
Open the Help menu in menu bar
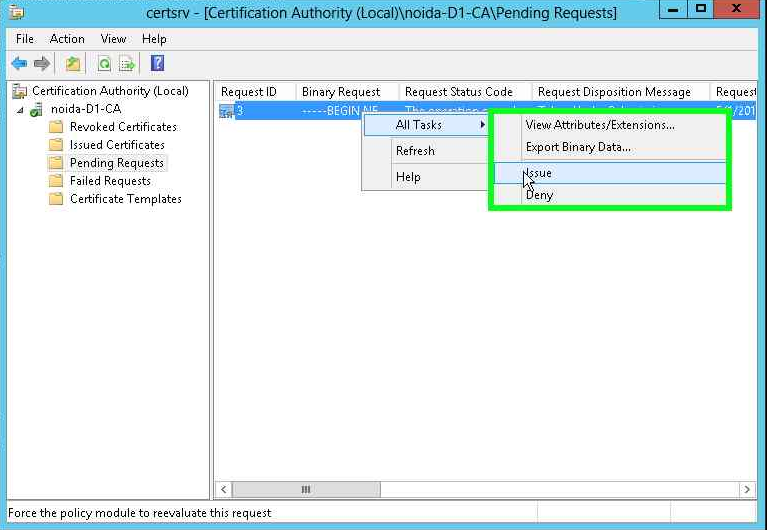(x=154, y=39)
